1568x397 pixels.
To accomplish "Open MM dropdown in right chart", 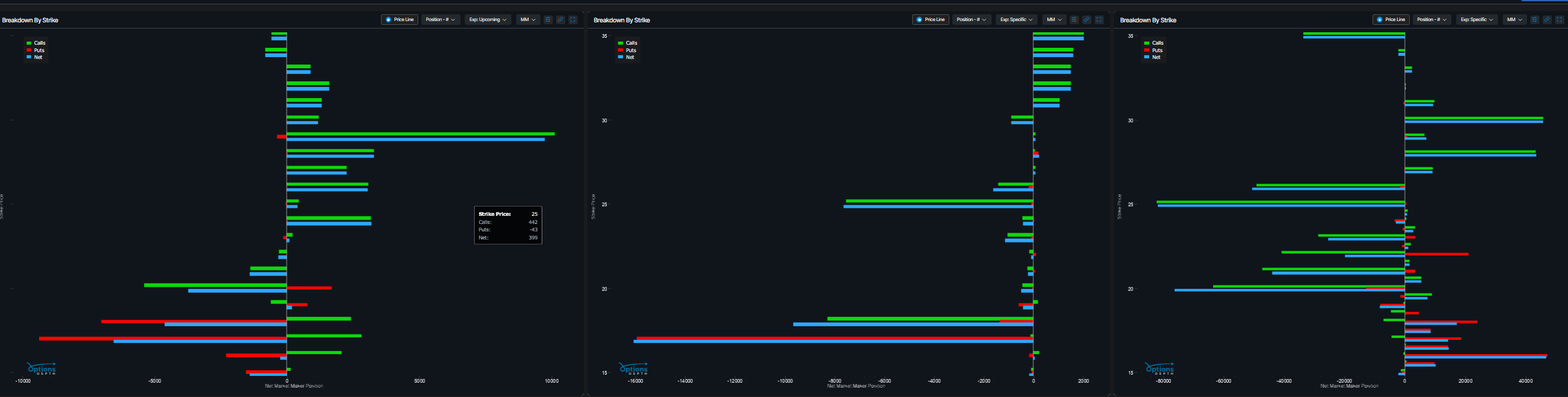I will [x=1515, y=20].
